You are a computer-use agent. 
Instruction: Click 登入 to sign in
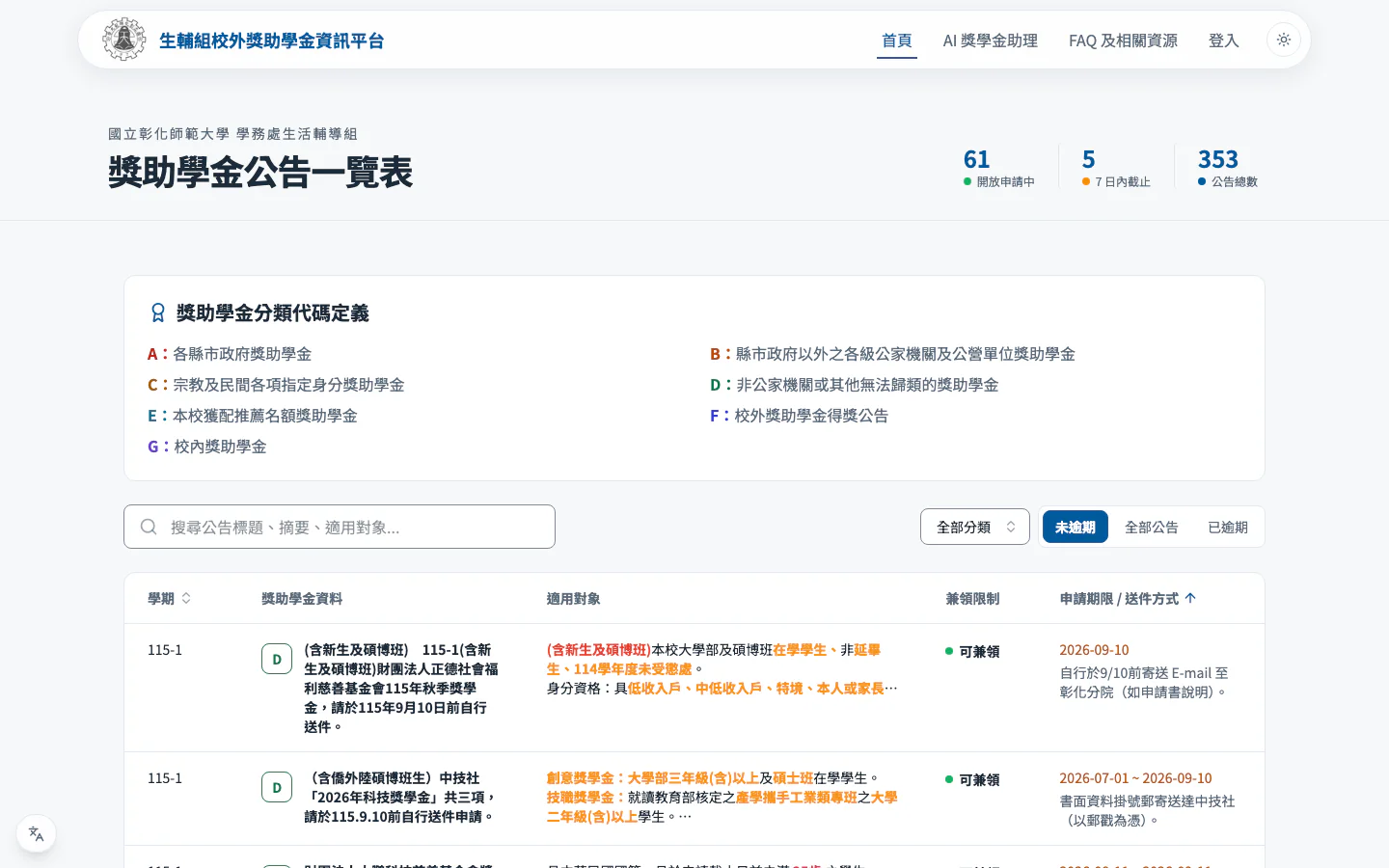pyautogui.click(x=1223, y=41)
